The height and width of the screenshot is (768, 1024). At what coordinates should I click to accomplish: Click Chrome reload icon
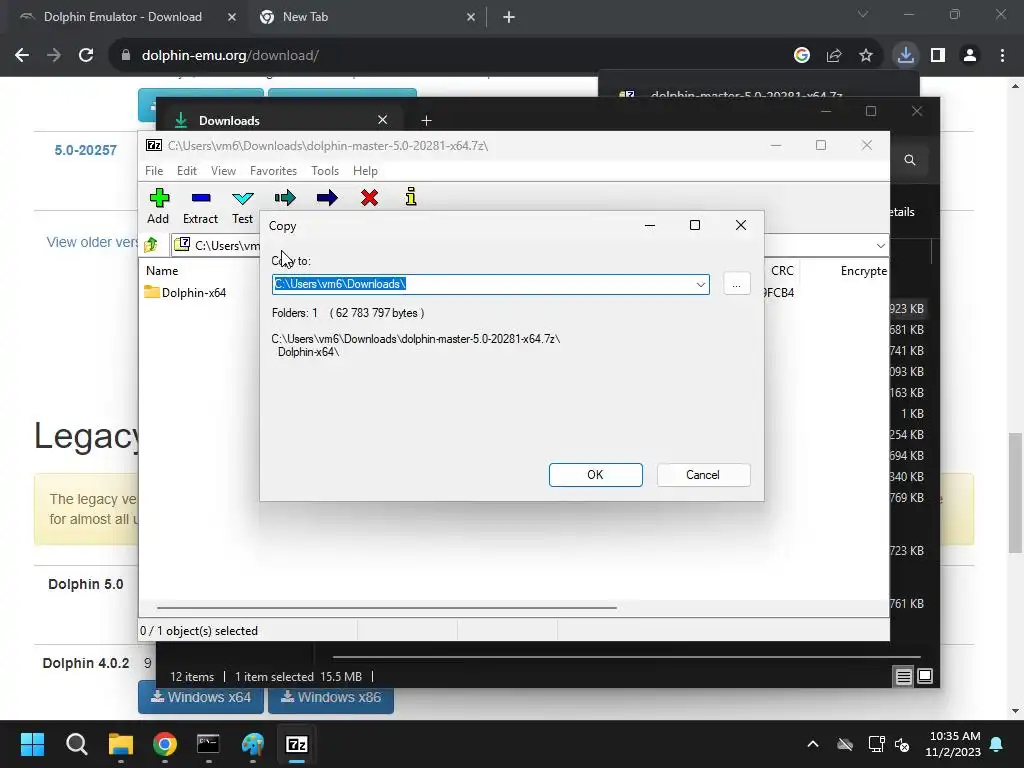point(86,56)
